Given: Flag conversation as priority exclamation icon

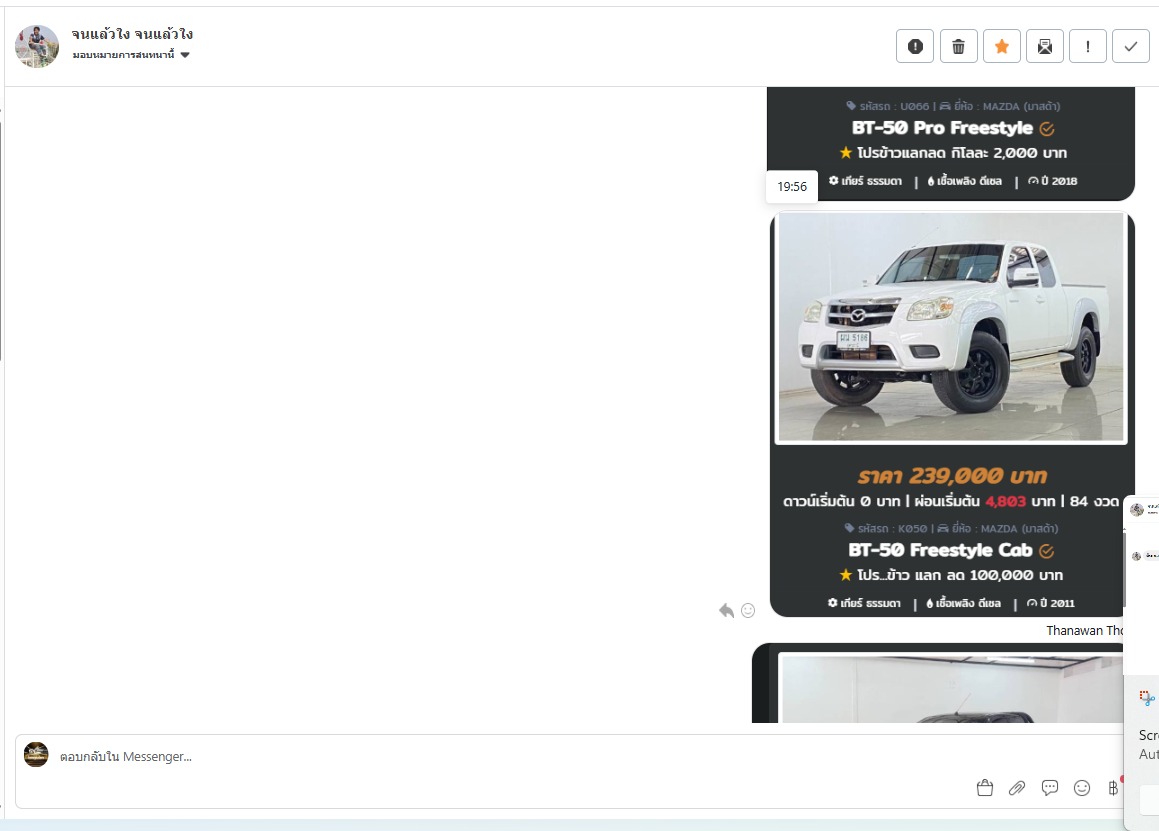Looking at the screenshot, I should tap(1088, 47).
